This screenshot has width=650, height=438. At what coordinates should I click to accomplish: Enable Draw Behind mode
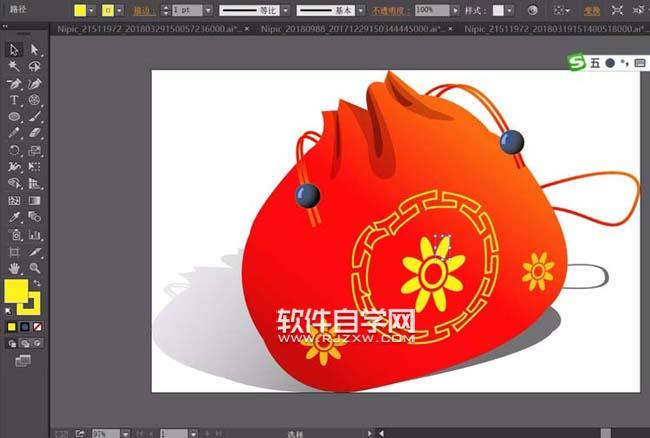click(x=25, y=344)
